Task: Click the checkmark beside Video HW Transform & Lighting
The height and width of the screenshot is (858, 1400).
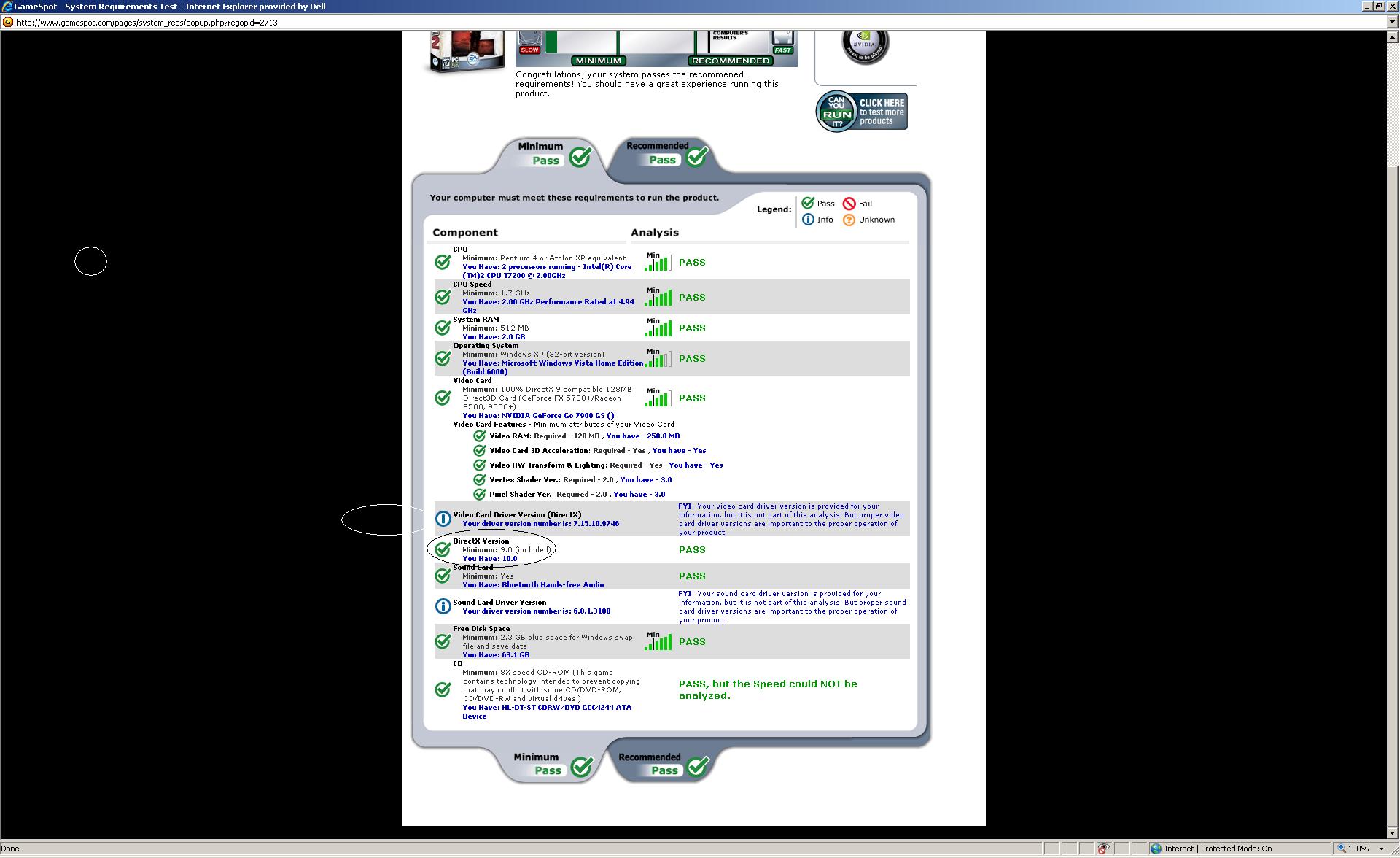Action: tap(479, 465)
